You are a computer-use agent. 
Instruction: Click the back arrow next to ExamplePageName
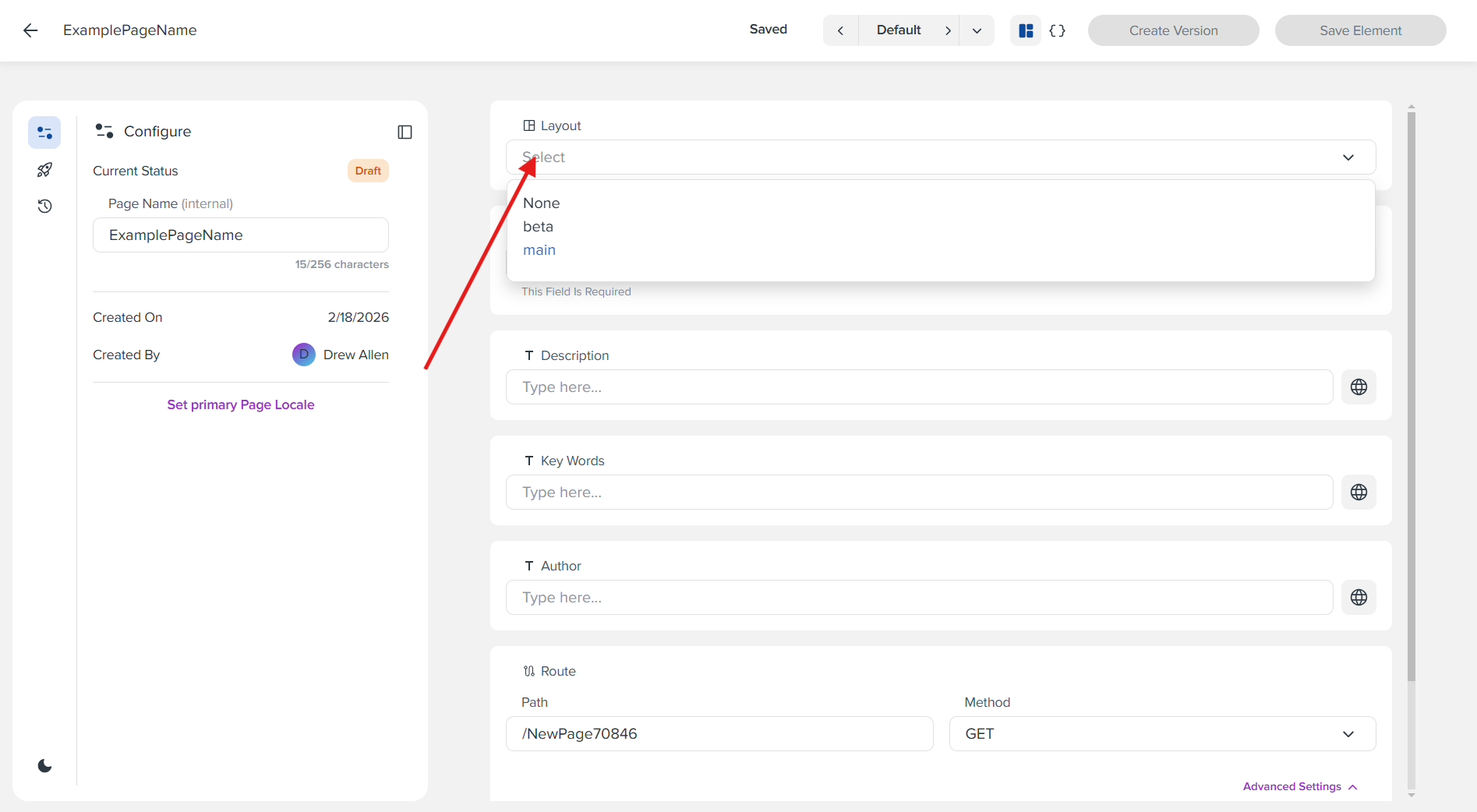(30, 30)
